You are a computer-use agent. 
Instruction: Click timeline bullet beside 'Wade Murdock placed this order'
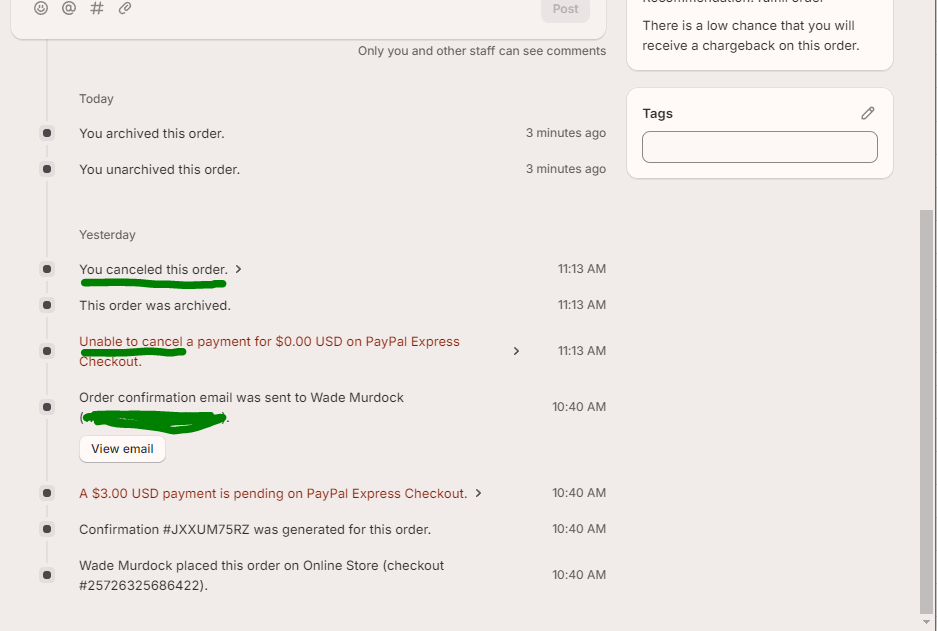47,575
